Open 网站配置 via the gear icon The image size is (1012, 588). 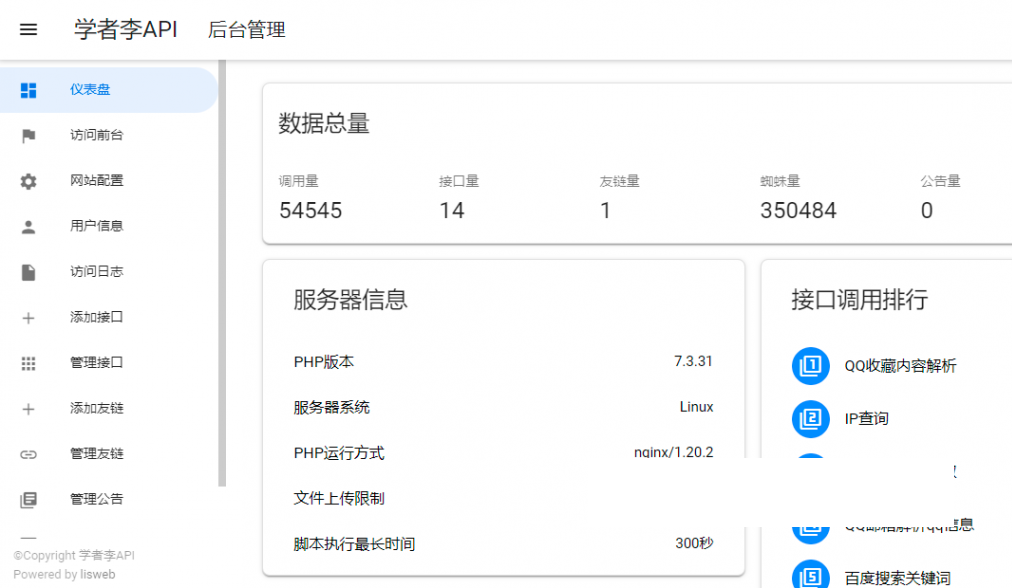pyautogui.click(x=30, y=180)
